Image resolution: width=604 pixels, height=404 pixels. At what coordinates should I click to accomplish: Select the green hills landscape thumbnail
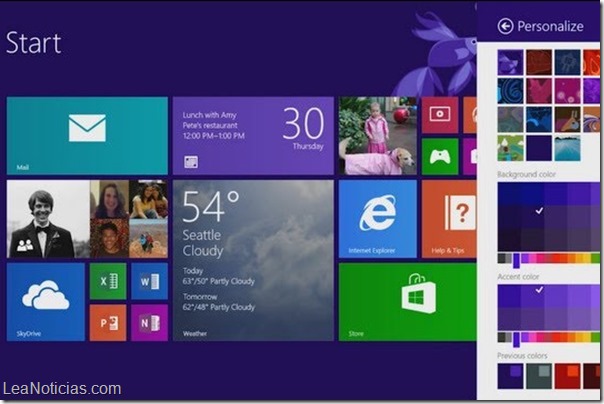(510, 148)
